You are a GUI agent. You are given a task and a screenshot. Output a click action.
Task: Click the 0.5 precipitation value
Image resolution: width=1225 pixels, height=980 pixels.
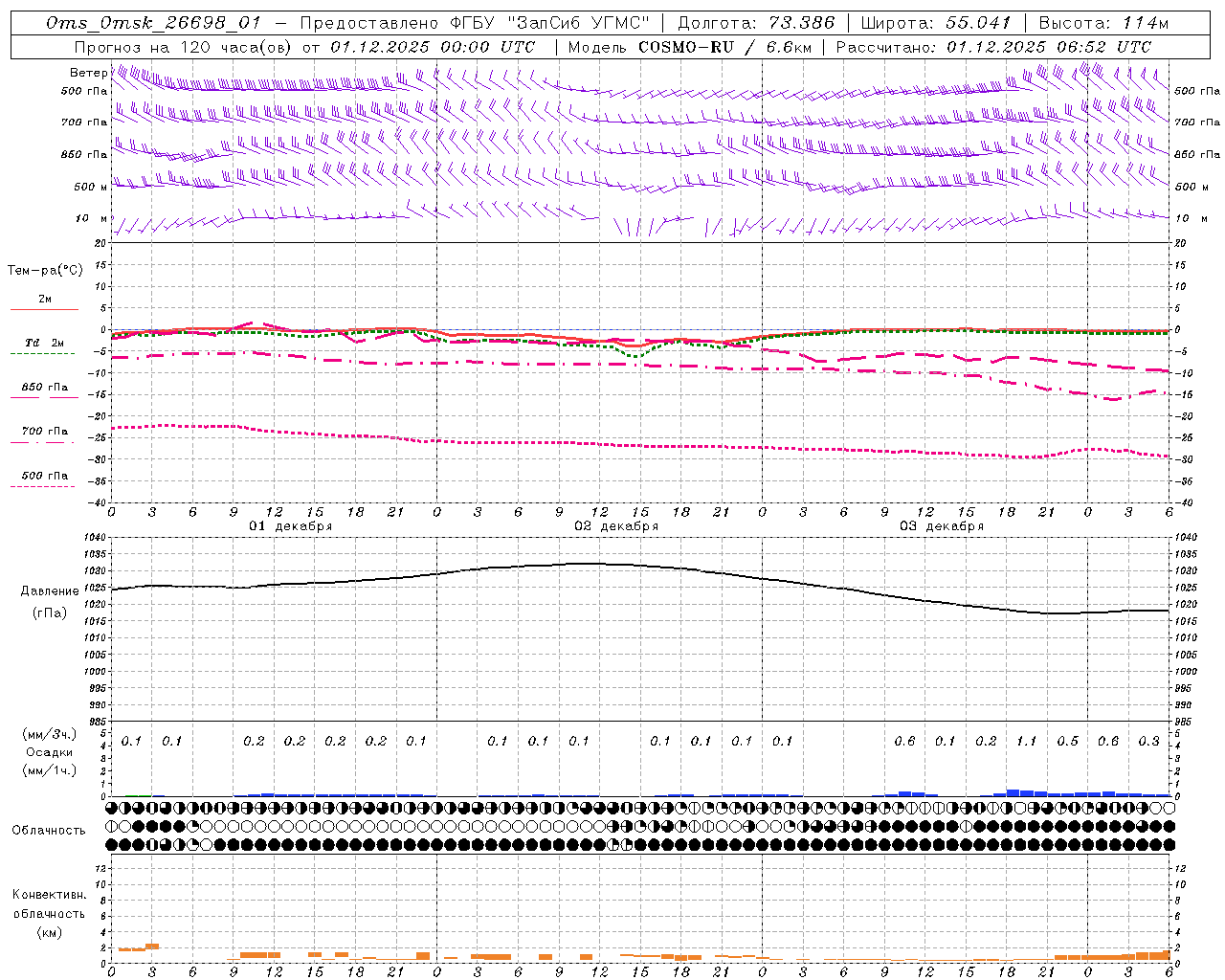pos(1067,741)
